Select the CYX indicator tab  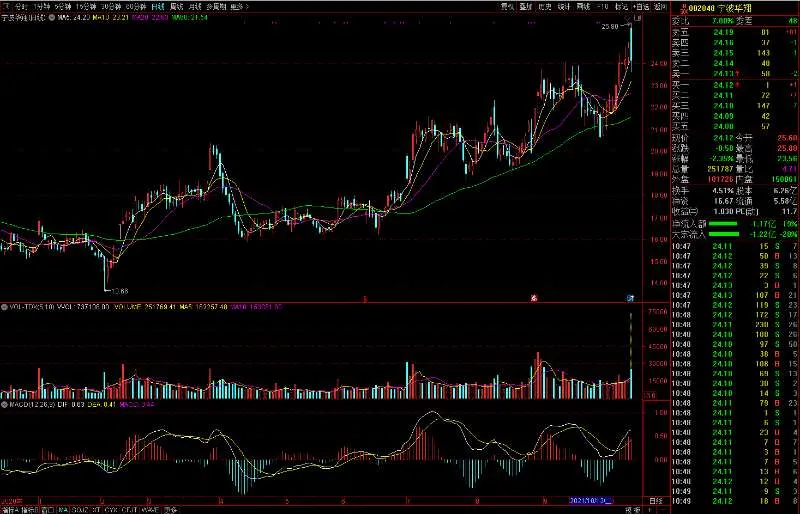point(111,510)
